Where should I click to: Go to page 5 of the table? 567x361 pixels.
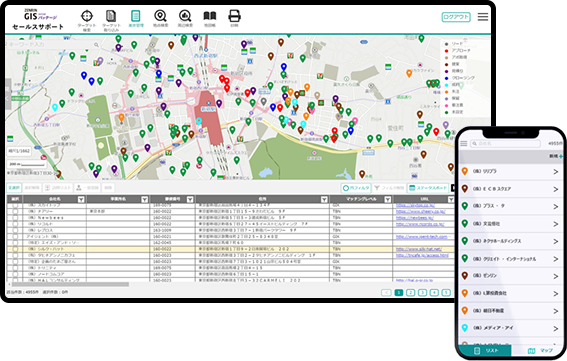click(446, 293)
